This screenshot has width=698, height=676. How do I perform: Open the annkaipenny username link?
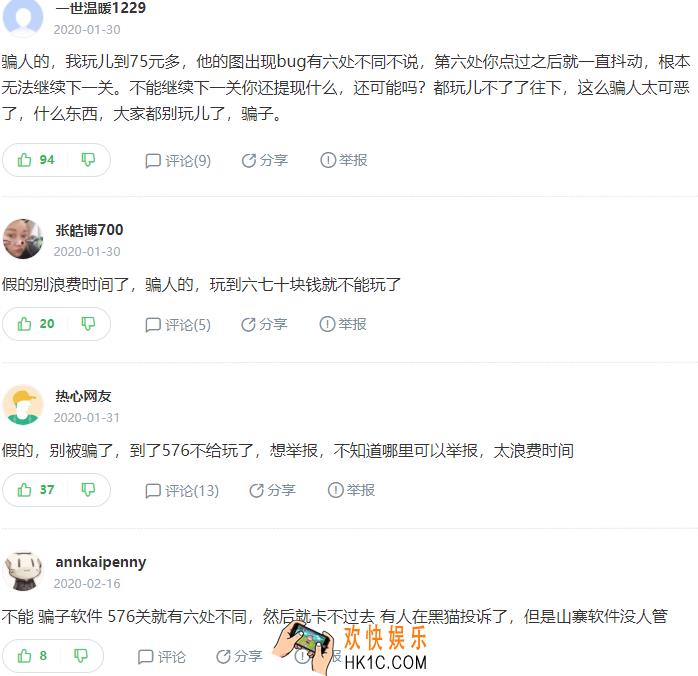click(x=101, y=562)
